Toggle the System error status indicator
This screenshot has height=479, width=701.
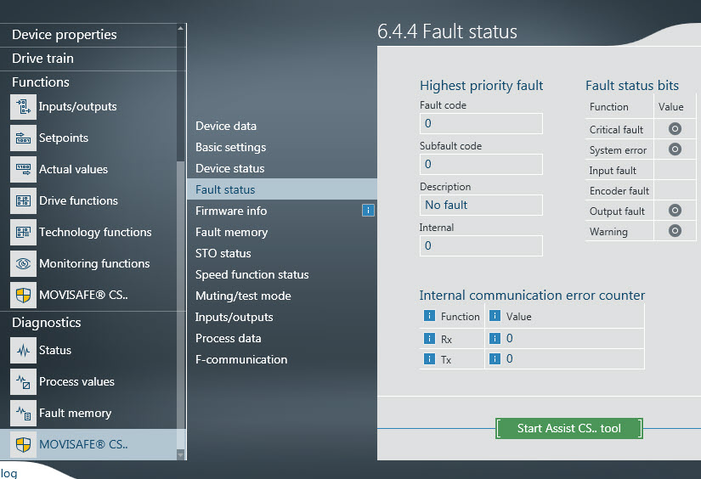tap(675, 150)
